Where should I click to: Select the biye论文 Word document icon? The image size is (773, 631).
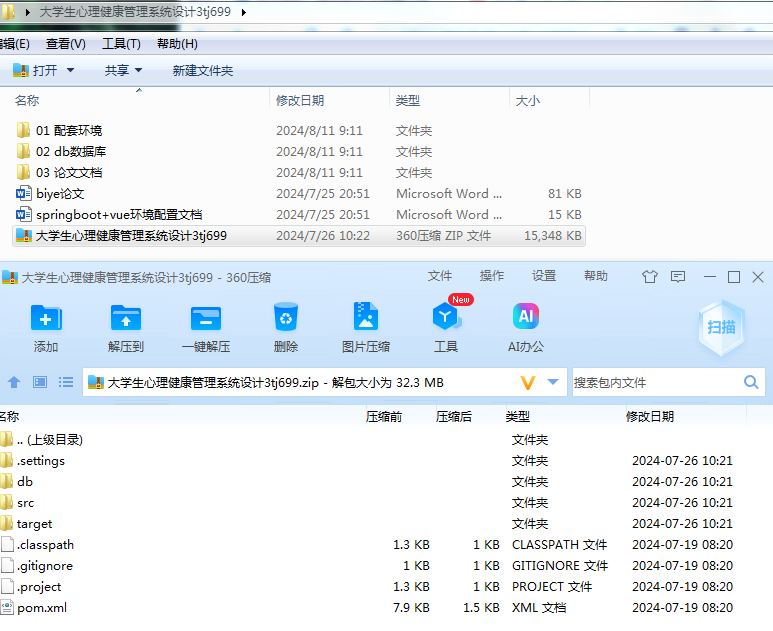click(x=24, y=193)
